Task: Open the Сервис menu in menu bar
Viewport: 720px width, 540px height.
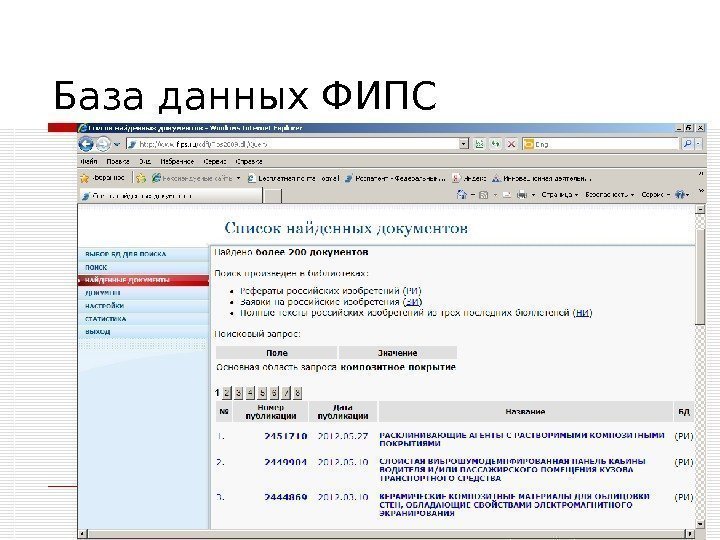Action: pyautogui.click(x=215, y=162)
